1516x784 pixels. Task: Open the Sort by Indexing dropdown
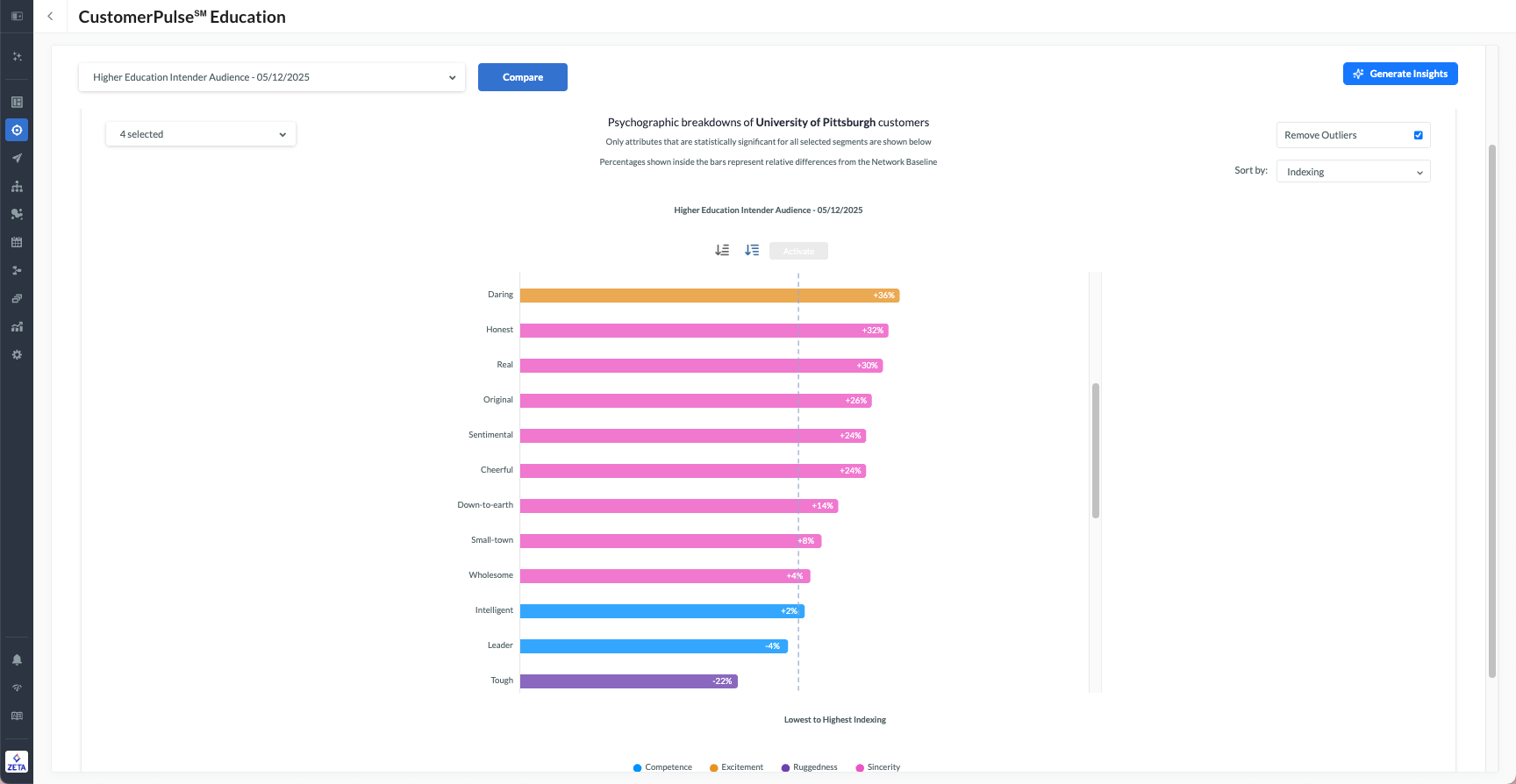1353,172
